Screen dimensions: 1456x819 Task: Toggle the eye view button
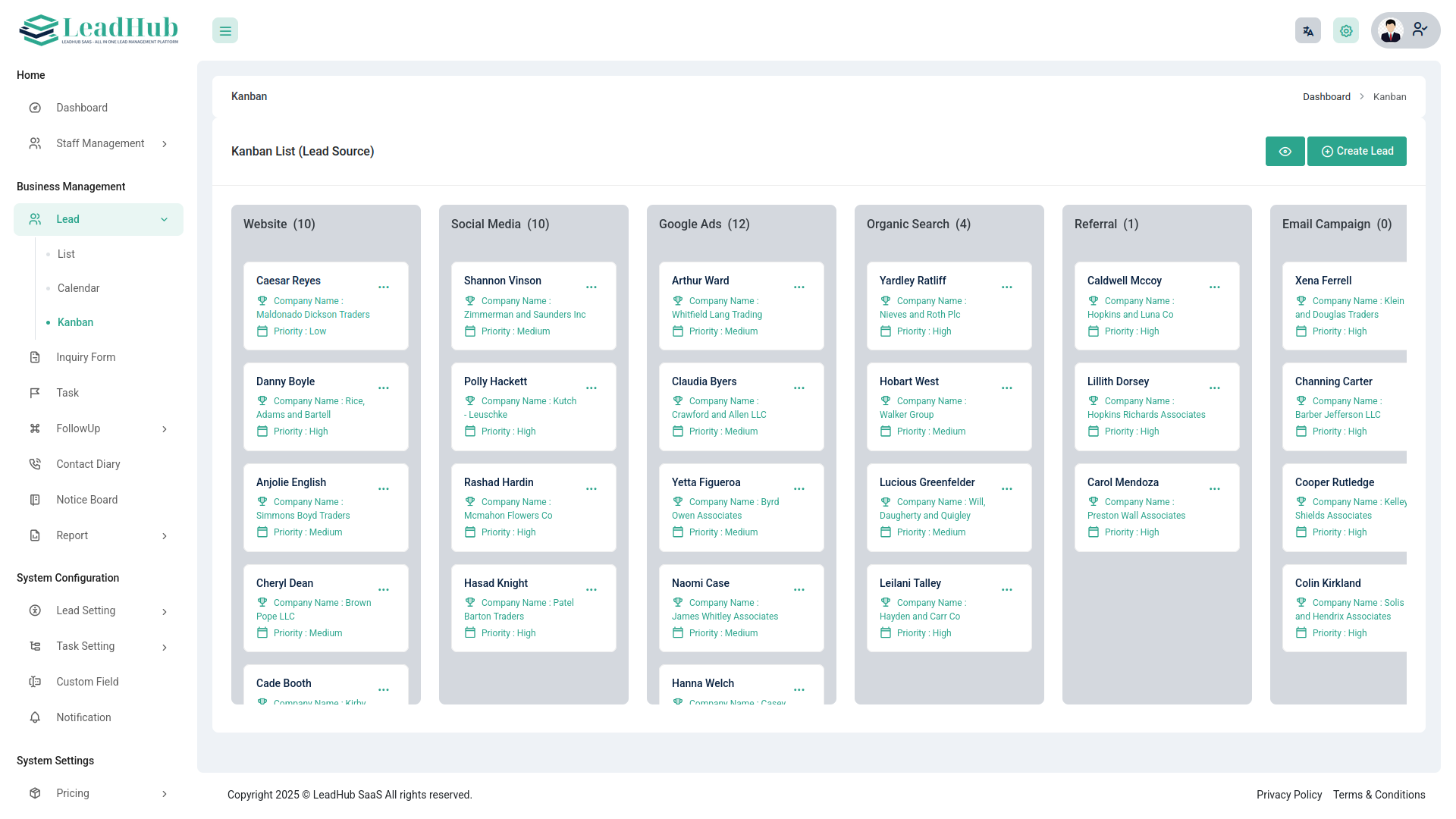(1285, 152)
